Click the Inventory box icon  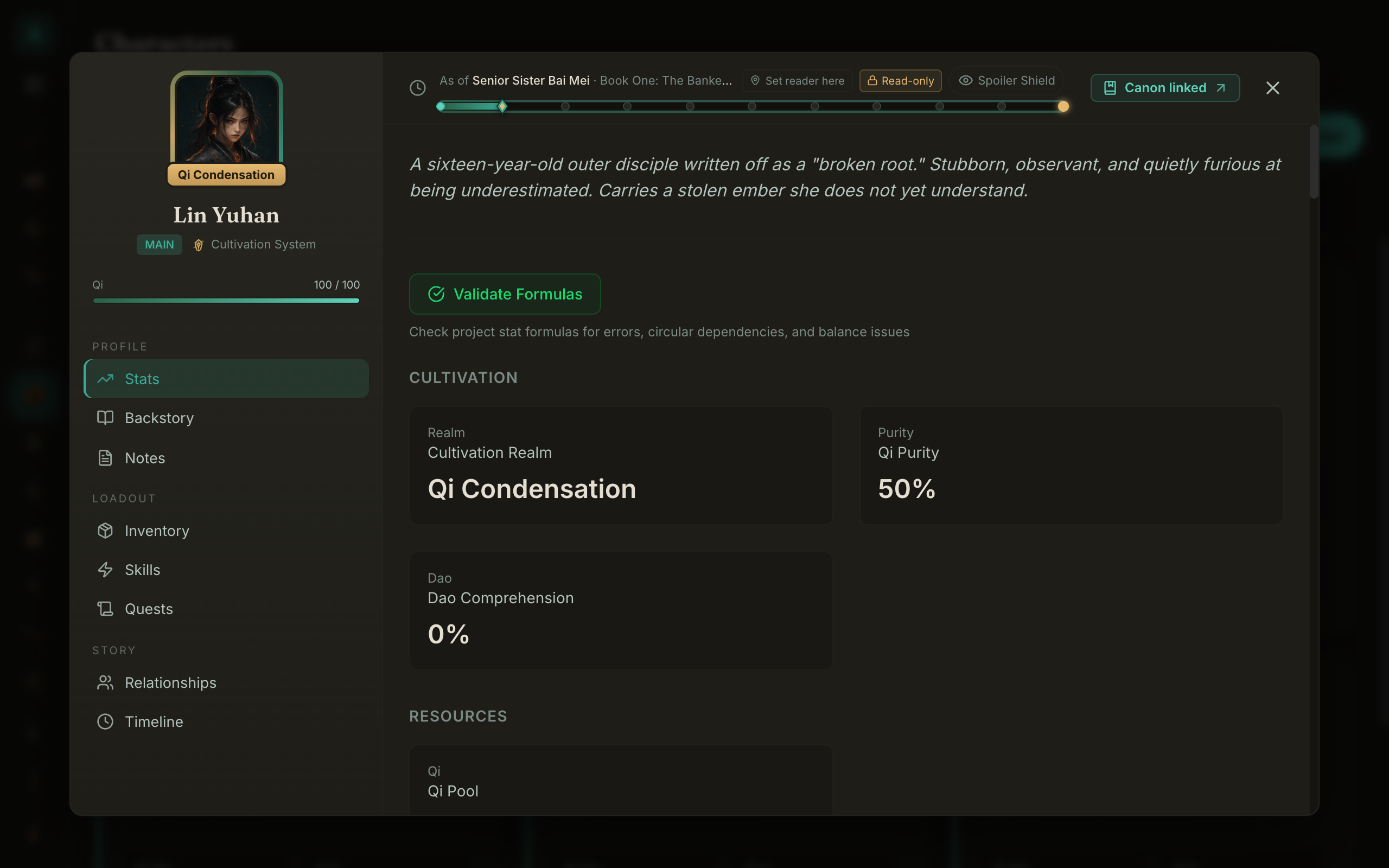(x=105, y=531)
